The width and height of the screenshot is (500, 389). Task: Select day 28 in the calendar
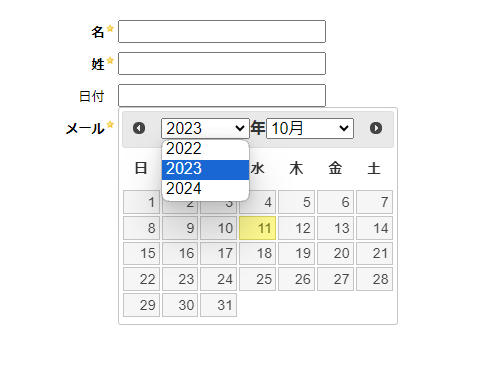tap(374, 279)
